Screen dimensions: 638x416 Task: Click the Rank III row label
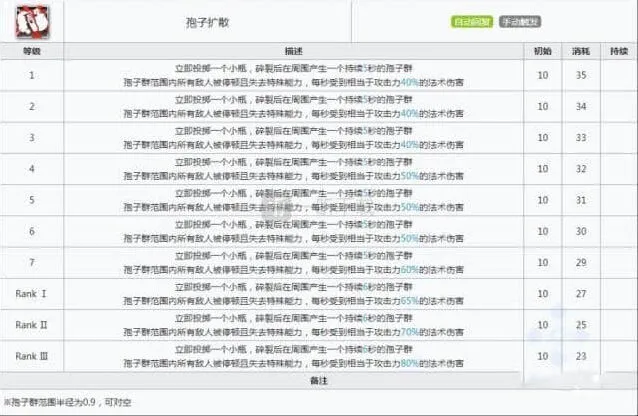pyautogui.click(x=31, y=356)
